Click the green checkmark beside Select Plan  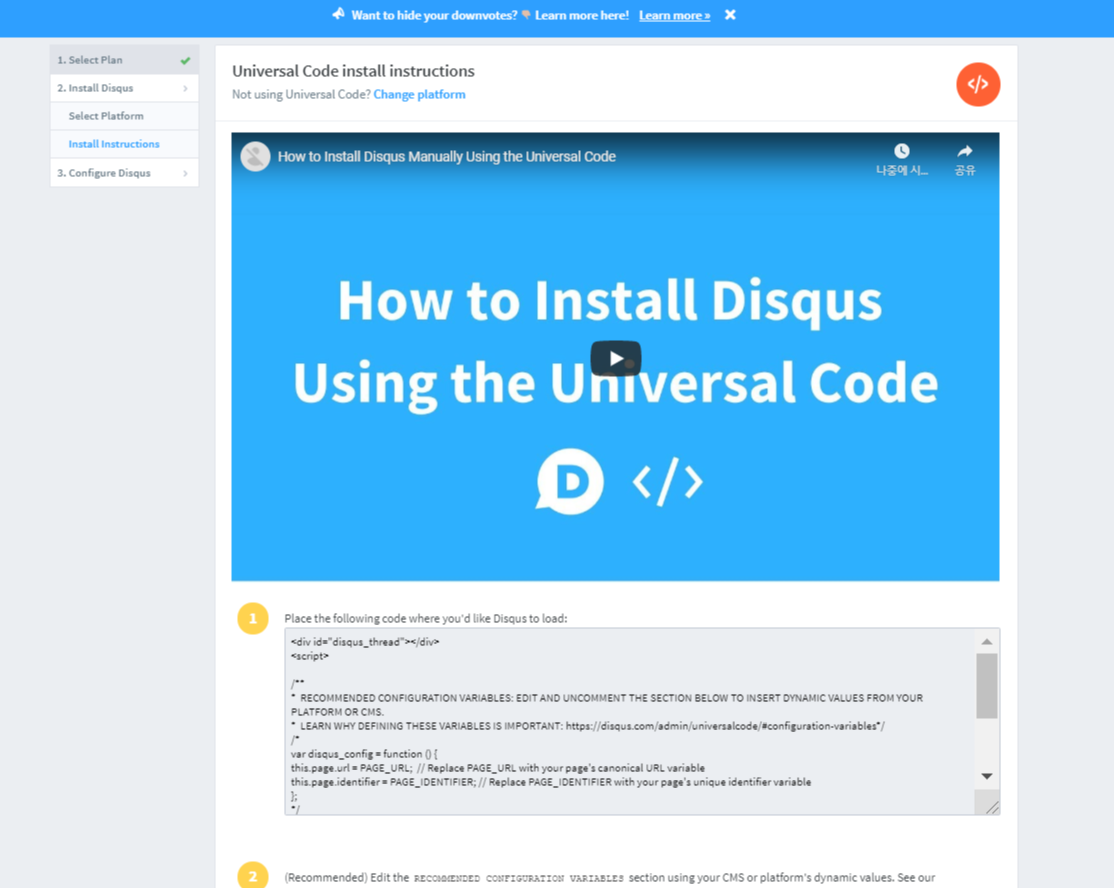185,60
